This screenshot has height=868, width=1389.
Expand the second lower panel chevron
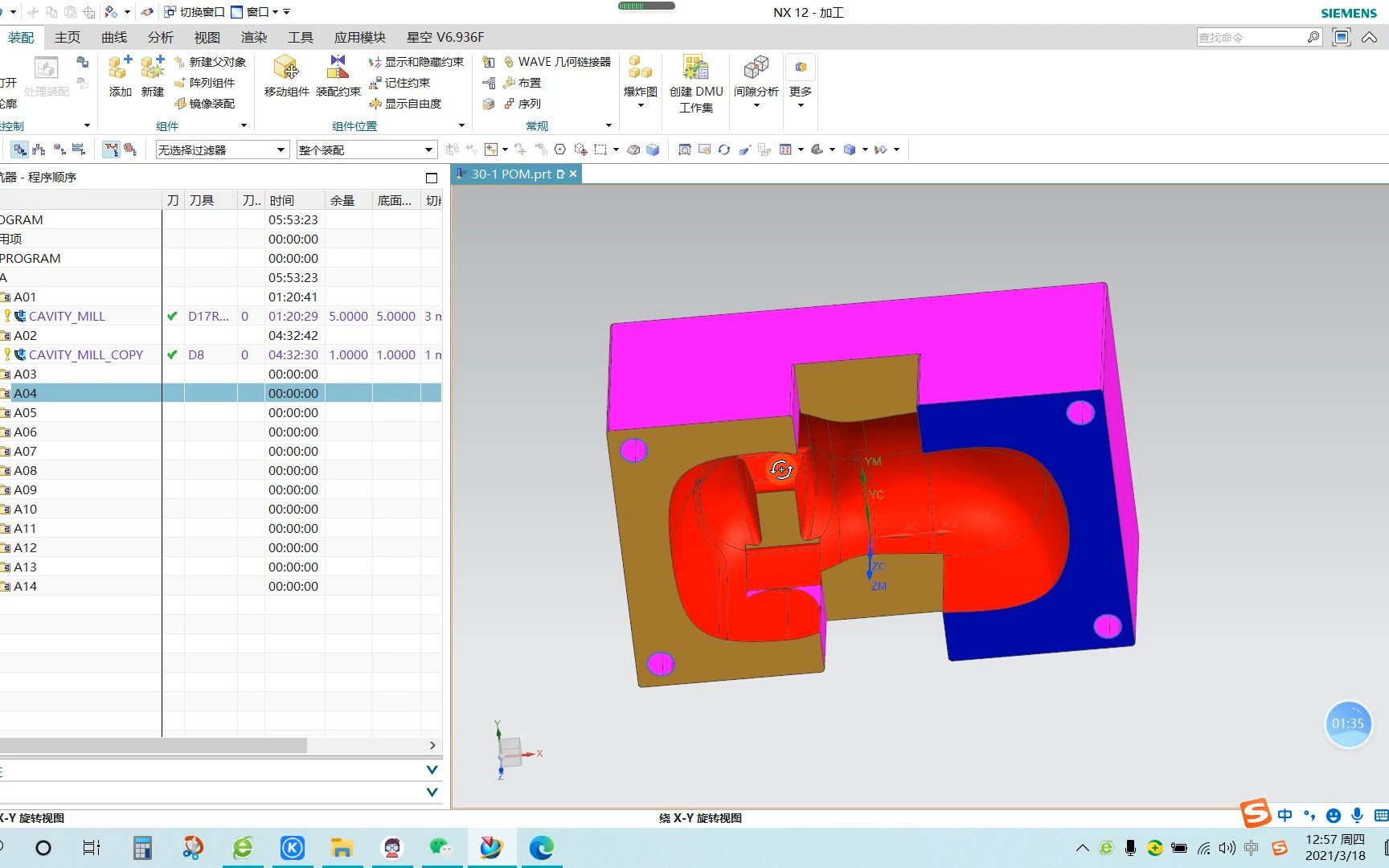432,792
